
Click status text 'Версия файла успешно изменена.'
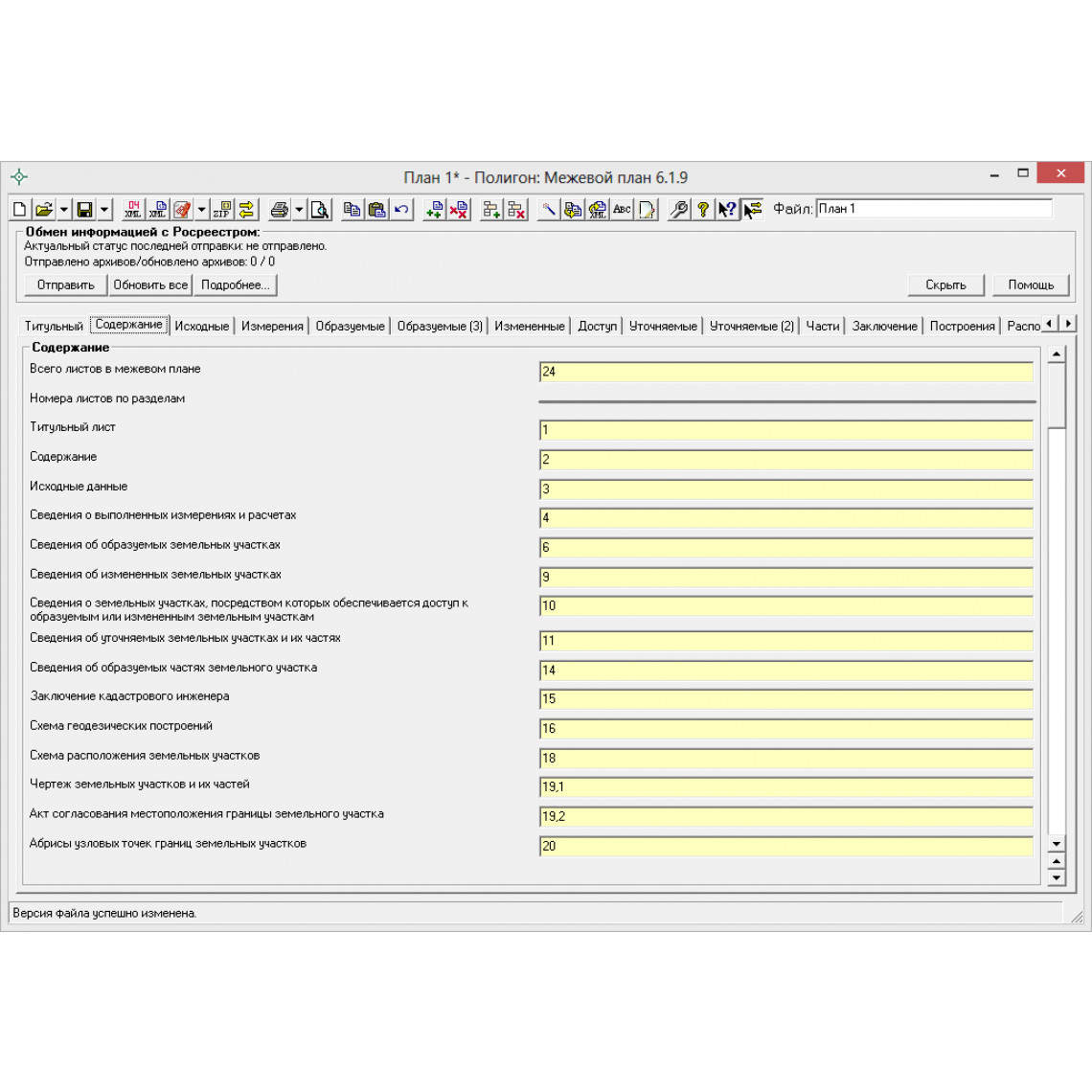click(104, 913)
